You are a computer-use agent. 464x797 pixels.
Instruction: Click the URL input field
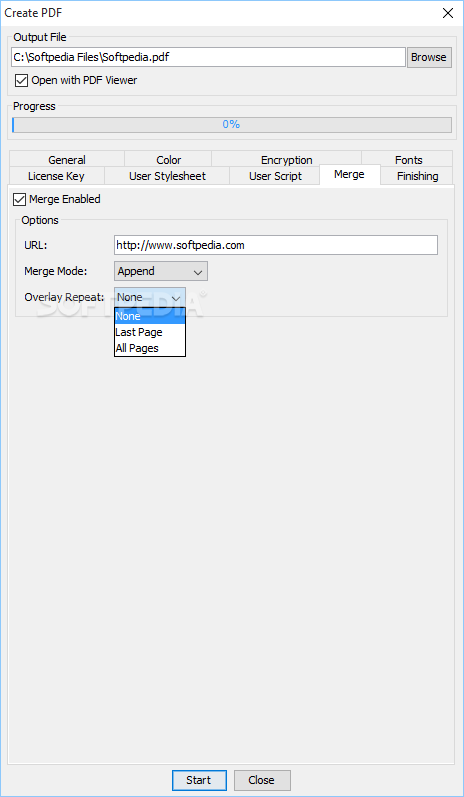[x=276, y=245]
